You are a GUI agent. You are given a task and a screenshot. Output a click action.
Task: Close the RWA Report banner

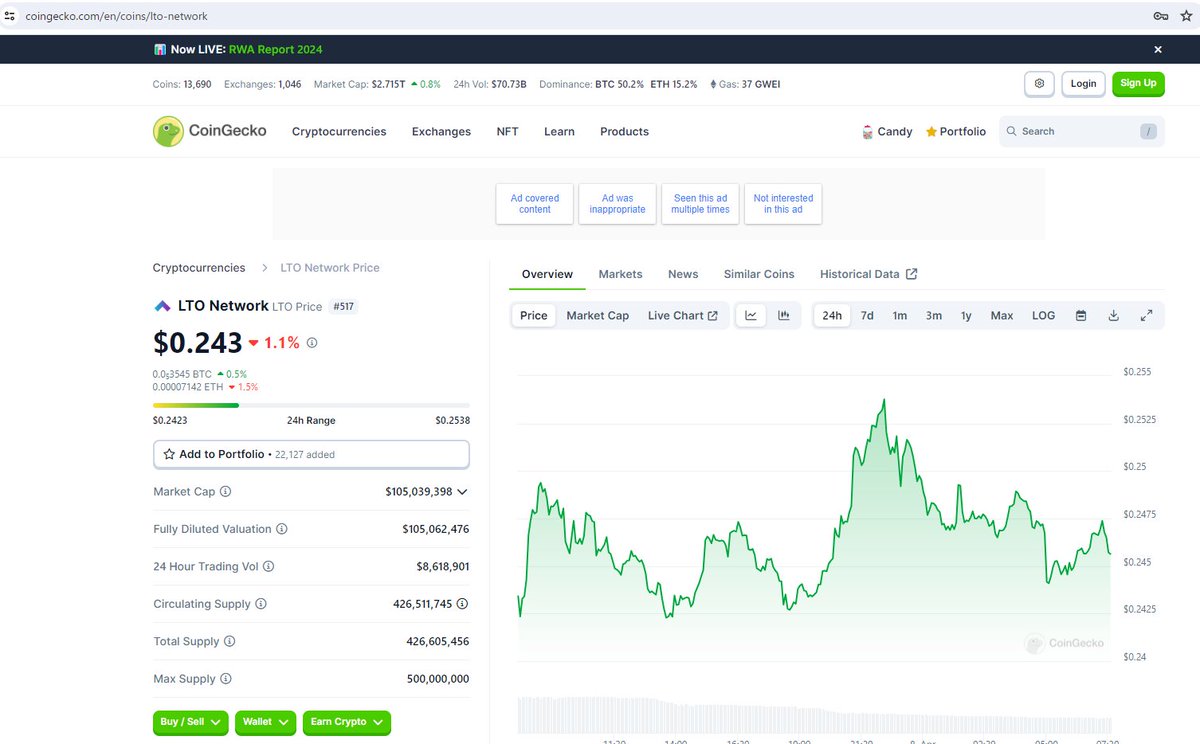tap(1158, 49)
